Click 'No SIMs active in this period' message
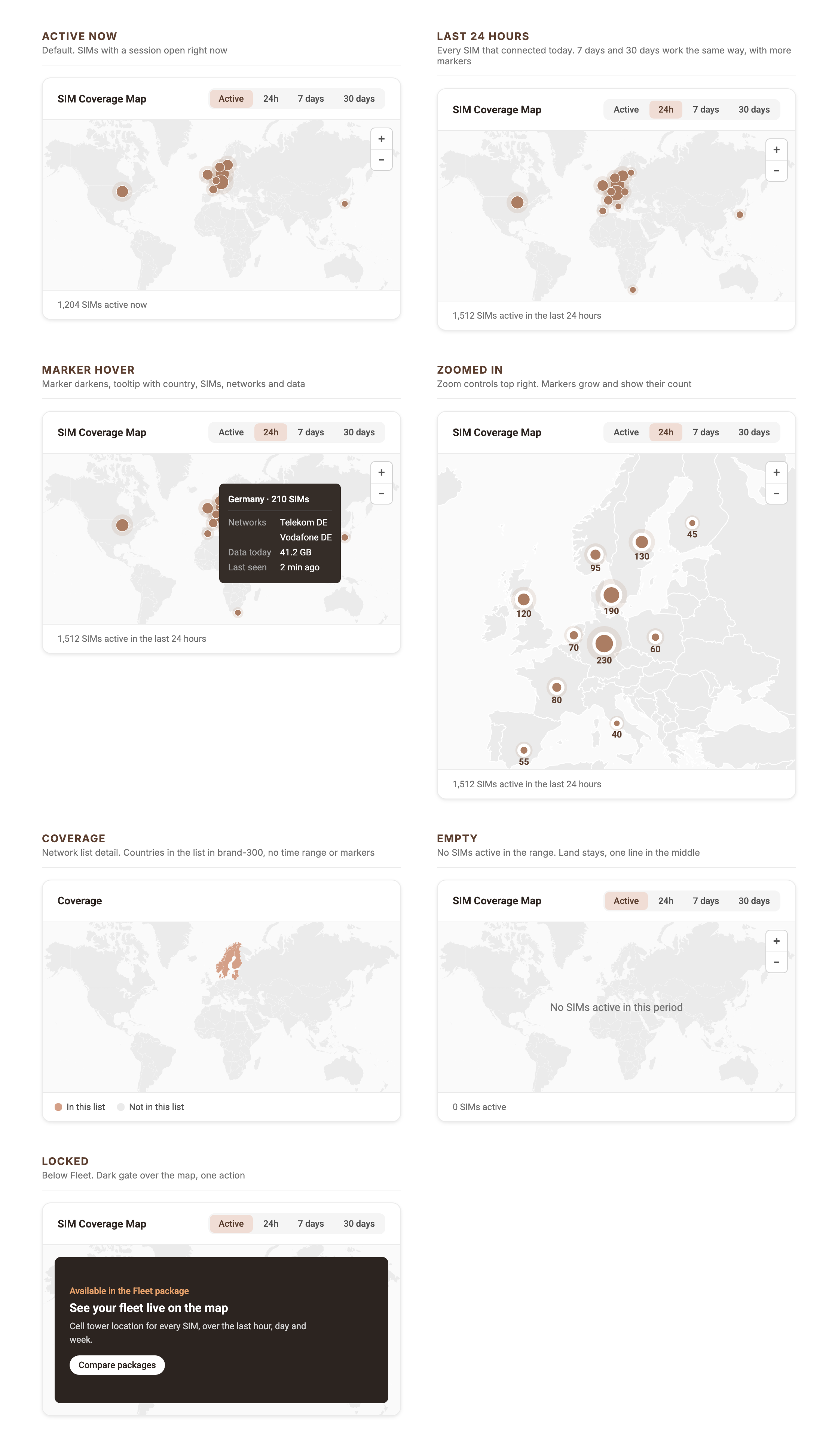Image resolution: width=838 pixels, height=1456 pixels. (x=616, y=1007)
